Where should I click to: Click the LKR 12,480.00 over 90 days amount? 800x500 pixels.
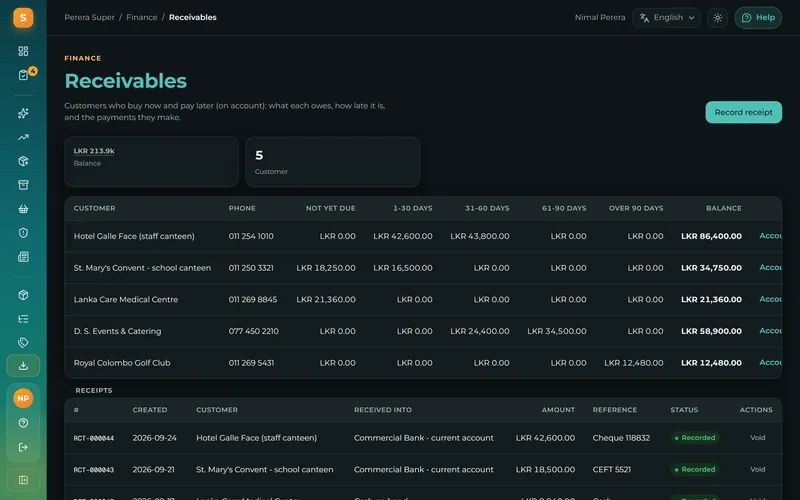point(634,363)
